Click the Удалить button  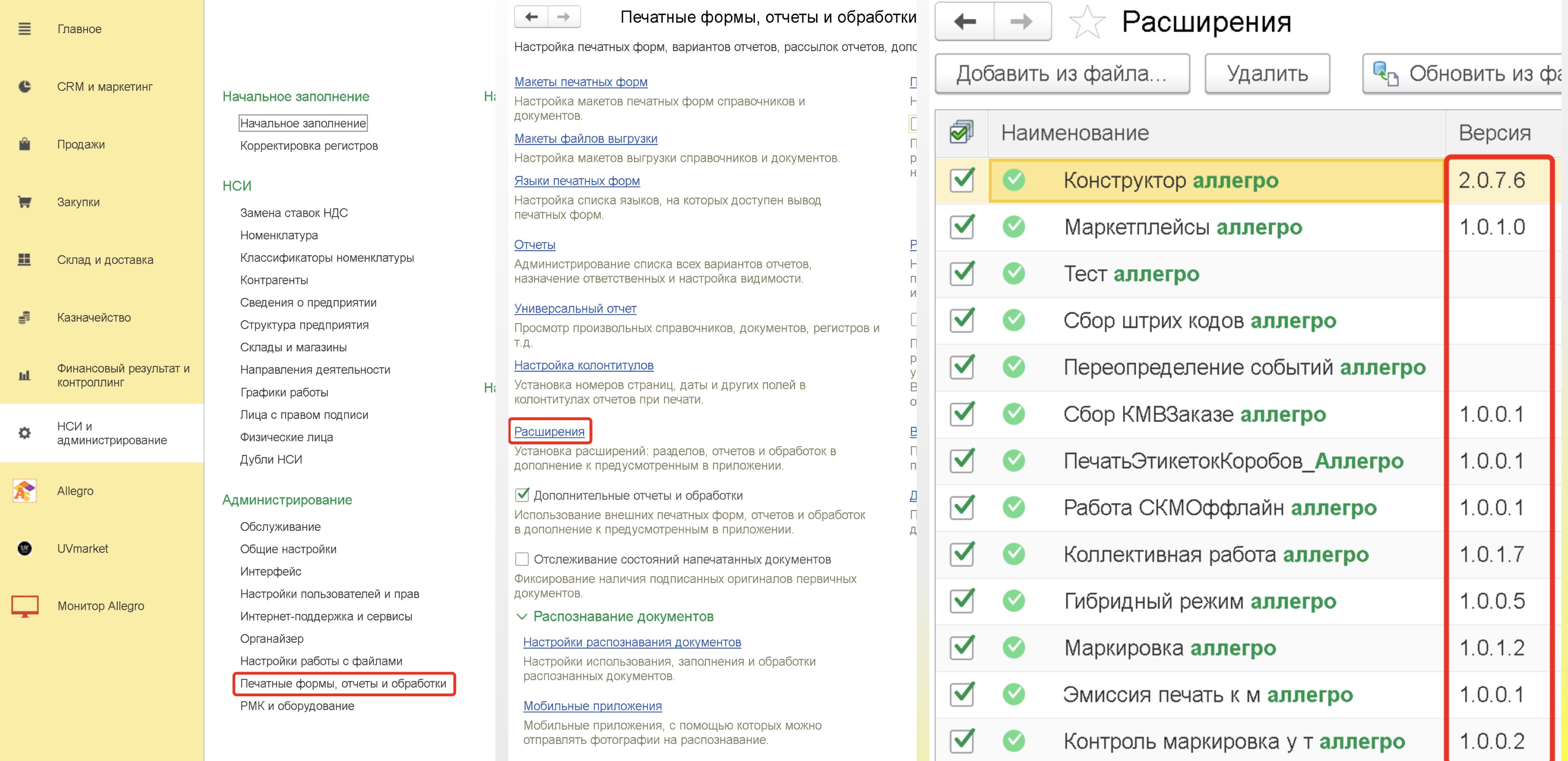[1267, 74]
